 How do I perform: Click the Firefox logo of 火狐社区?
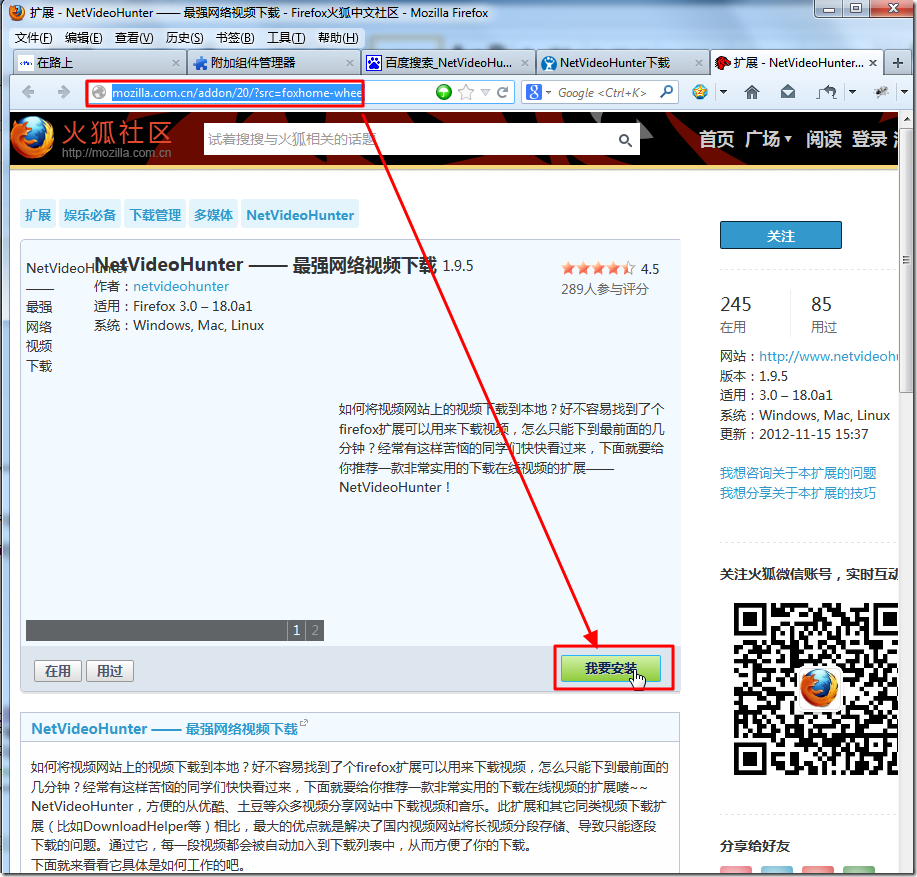point(32,137)
